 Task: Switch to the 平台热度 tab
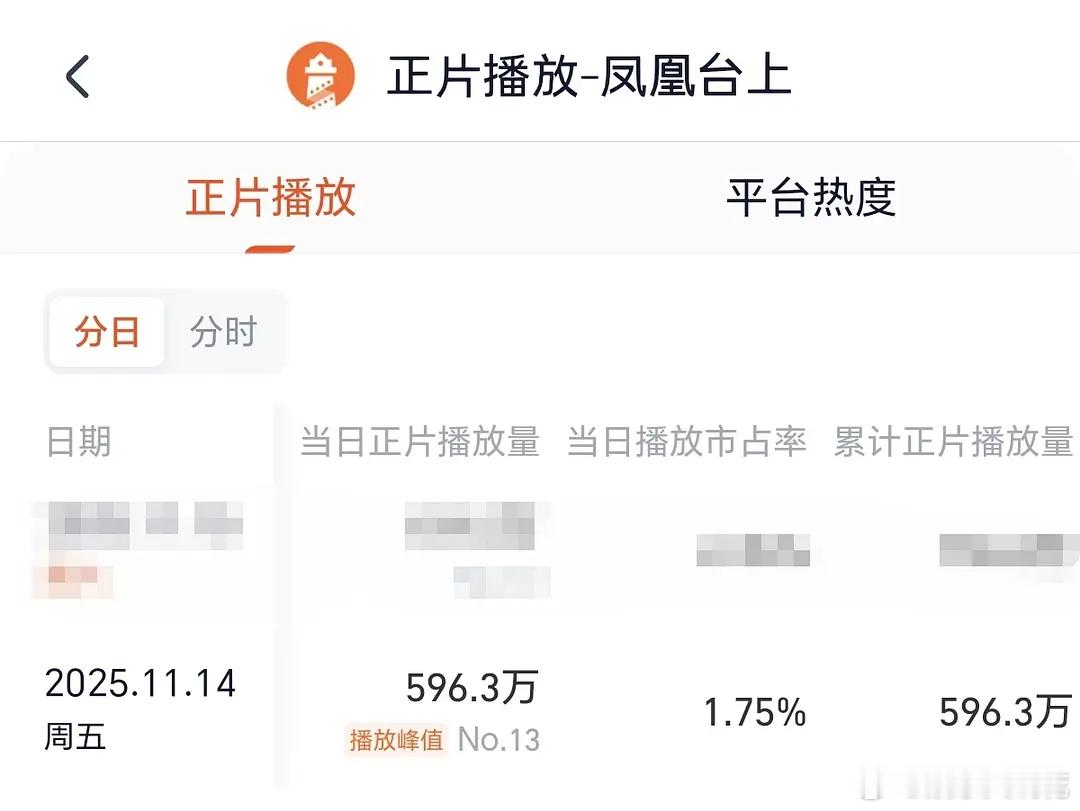pos(812,198)
